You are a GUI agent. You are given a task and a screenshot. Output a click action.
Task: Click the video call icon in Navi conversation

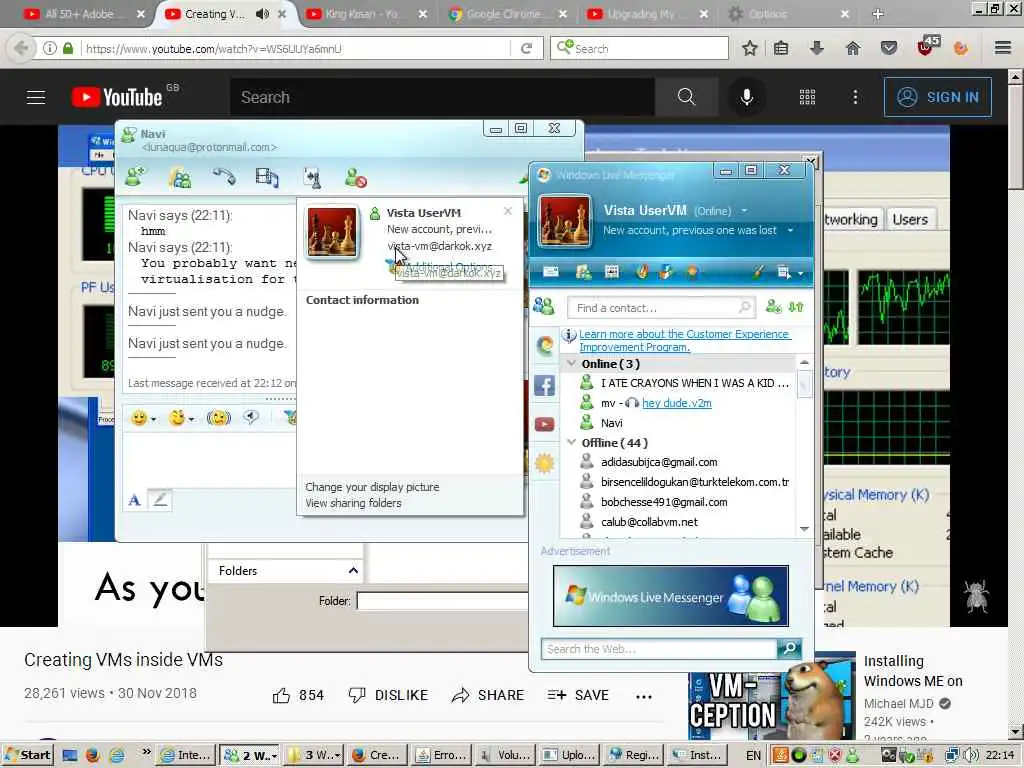pos(267,177)
